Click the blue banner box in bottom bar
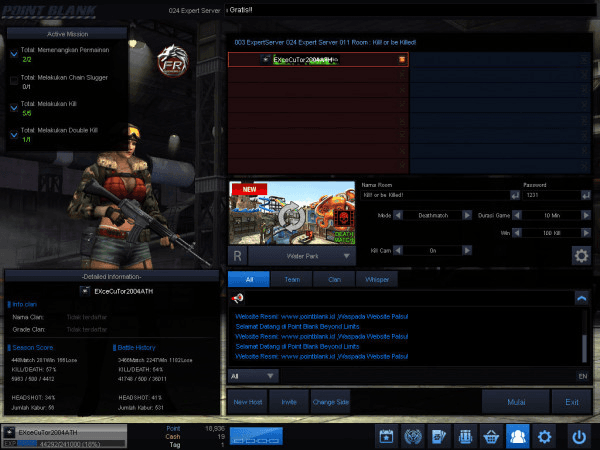This screenshot has width=600, height=450. [x=256, y=437]
